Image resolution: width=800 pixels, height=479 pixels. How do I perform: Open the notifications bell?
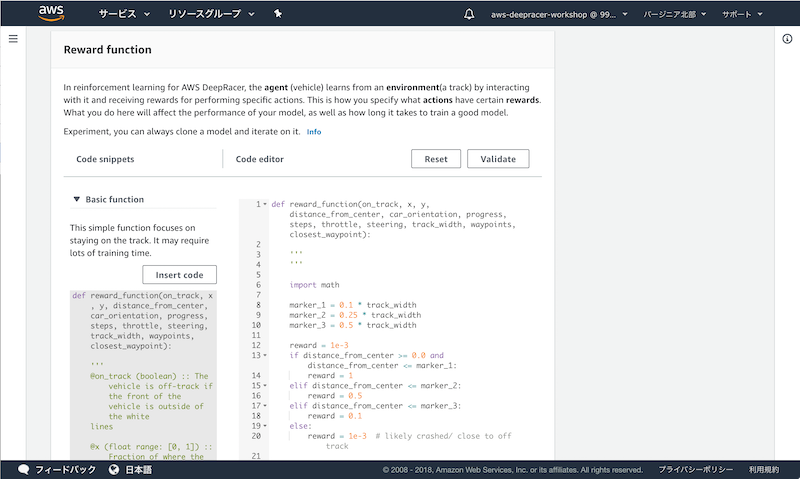pos(469,14)
